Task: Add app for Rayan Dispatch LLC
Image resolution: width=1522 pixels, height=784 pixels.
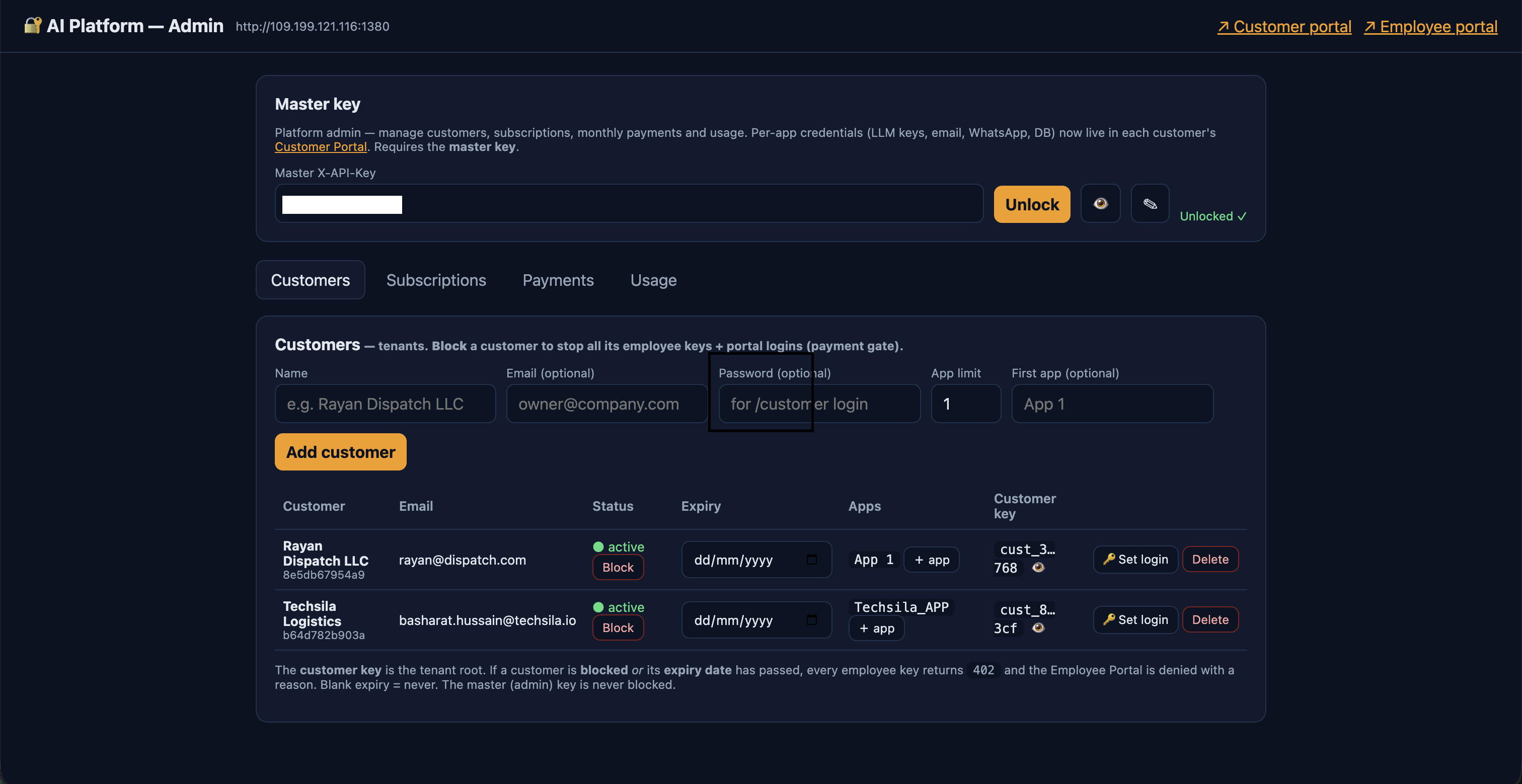Action: click(x=932, y=560)
